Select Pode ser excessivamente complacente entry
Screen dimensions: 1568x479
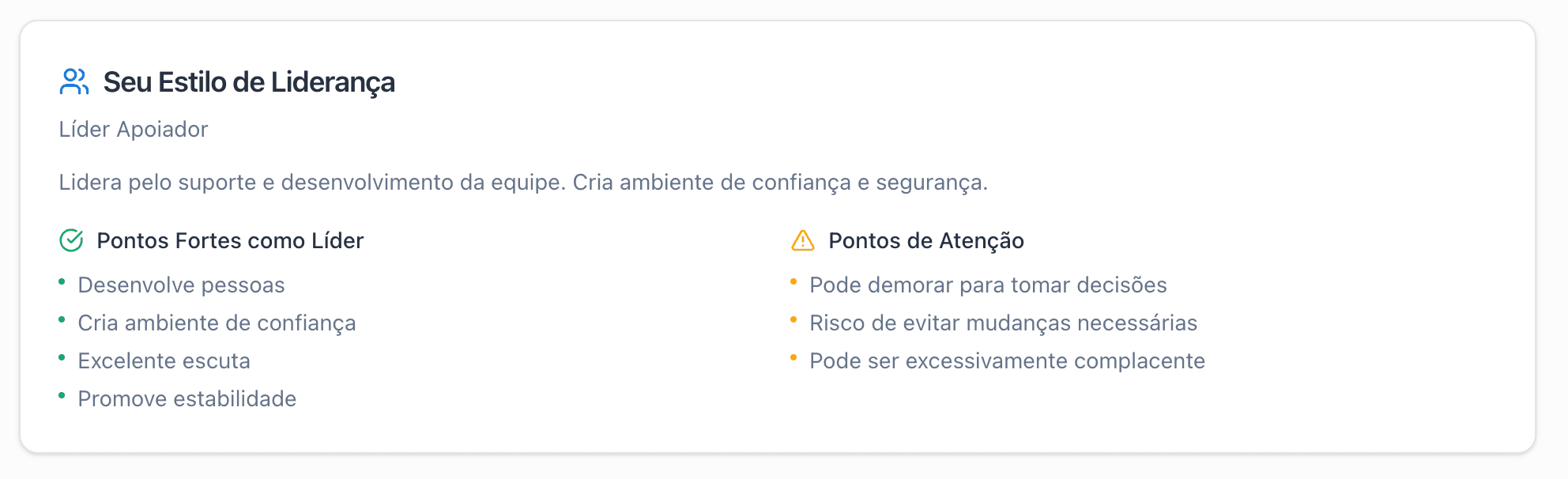tap(1007, 361)
